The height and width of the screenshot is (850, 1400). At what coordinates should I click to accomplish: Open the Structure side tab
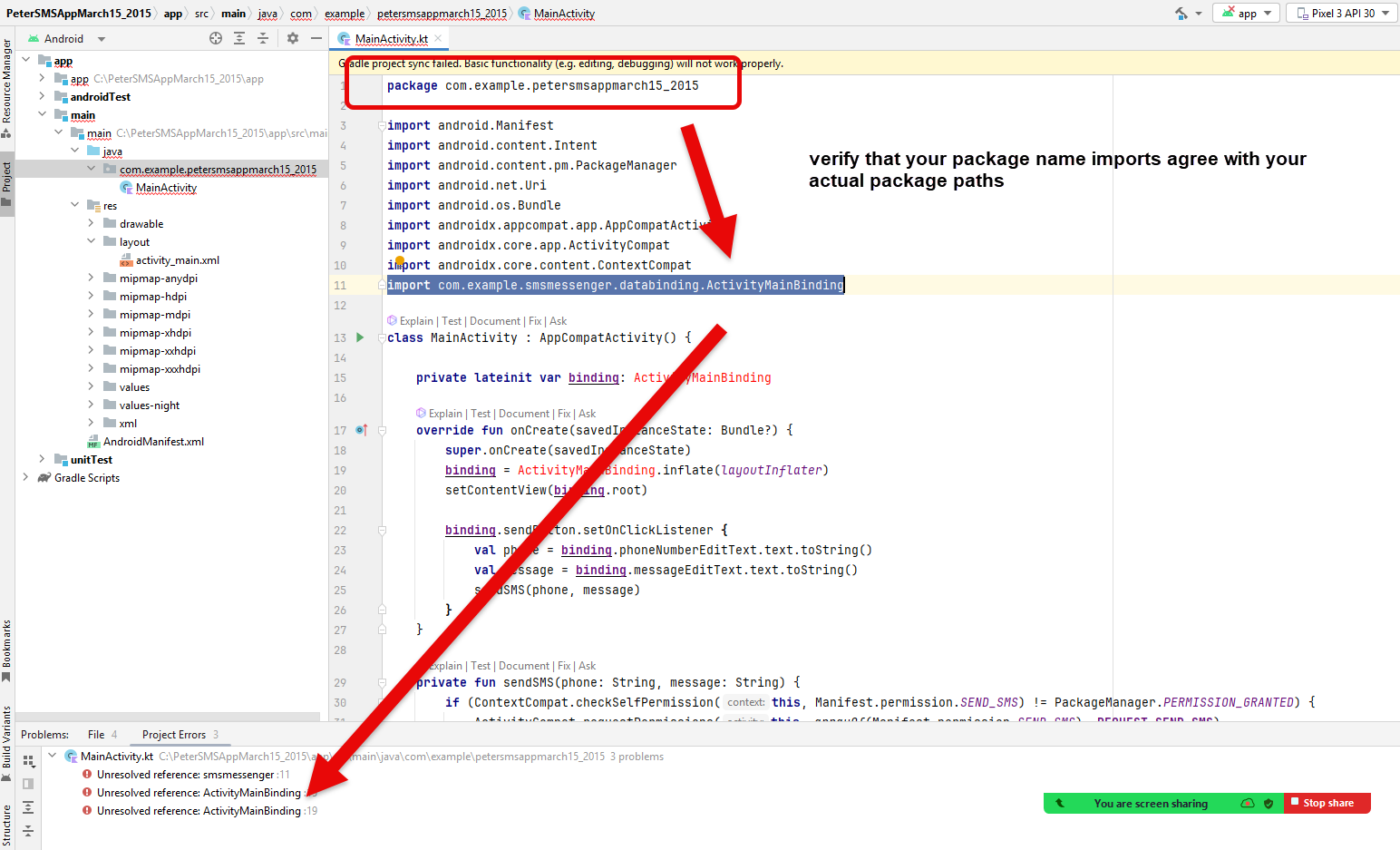pos(6,825)
